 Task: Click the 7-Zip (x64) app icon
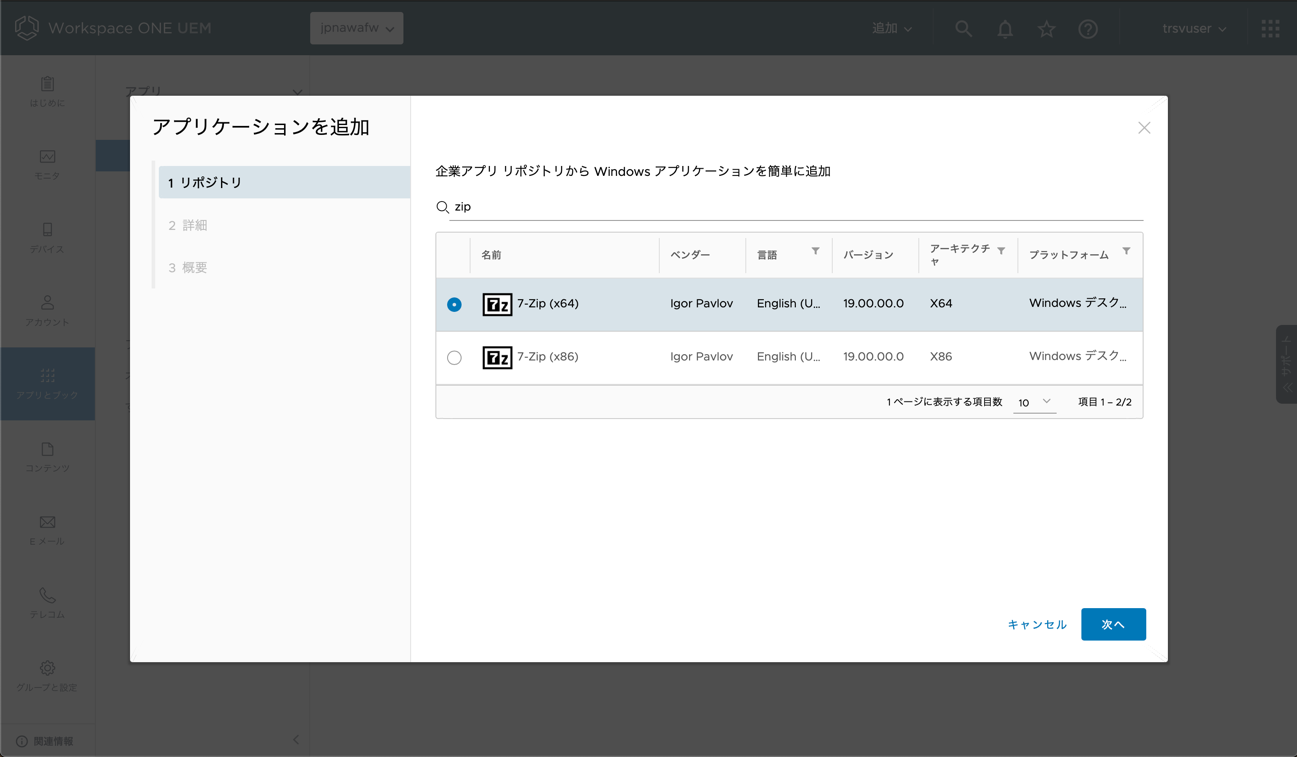(497, 304)
